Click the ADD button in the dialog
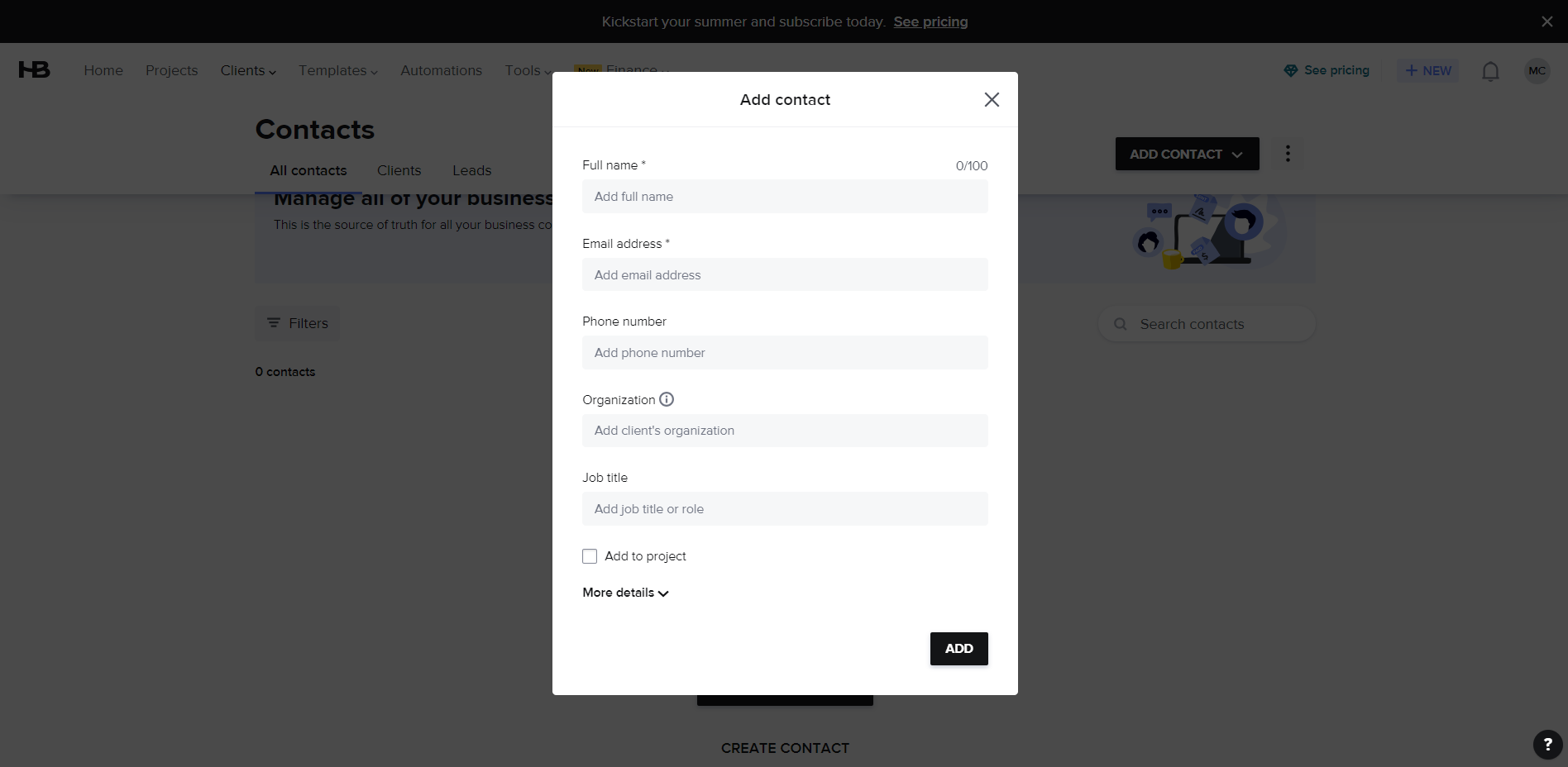This screenshot has height=767, width=1568. [x=958, y=649]
